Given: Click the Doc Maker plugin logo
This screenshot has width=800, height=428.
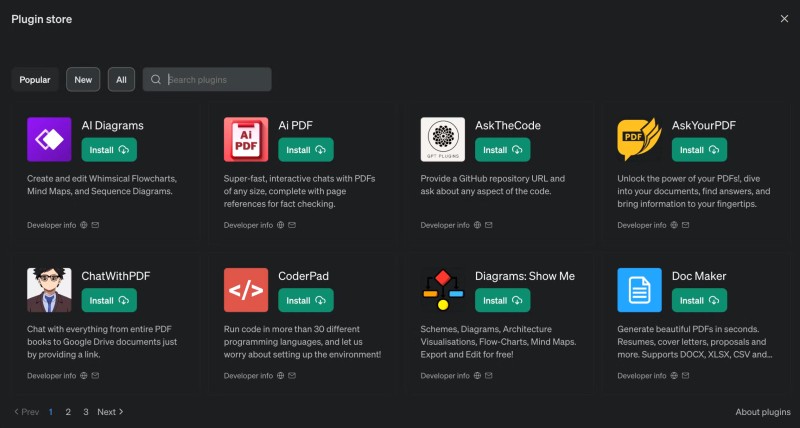Looking at the screenshot, I should pyautogui.click(x=639, y=289).
